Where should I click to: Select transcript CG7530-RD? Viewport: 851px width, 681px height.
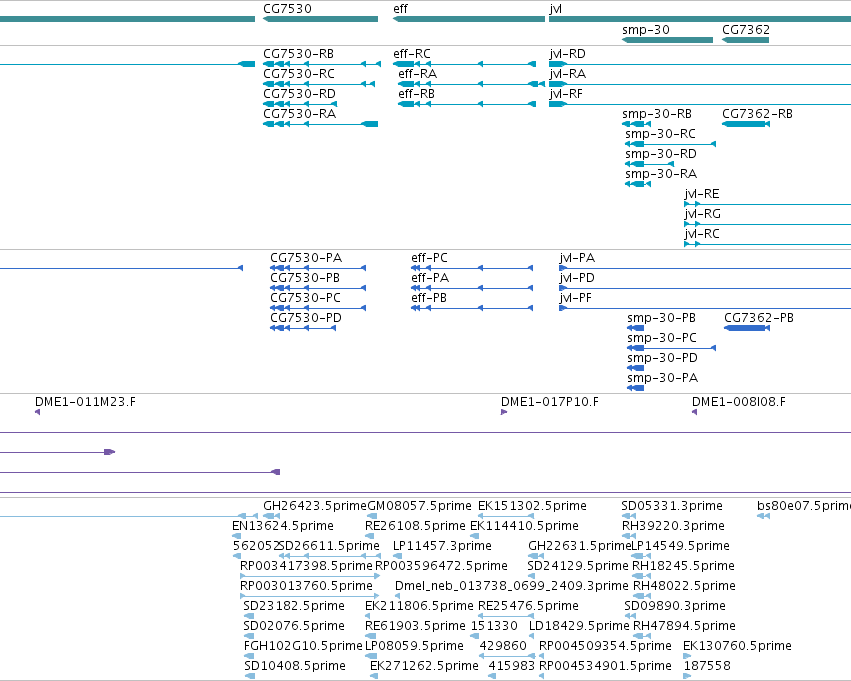(x=300, y=104)
